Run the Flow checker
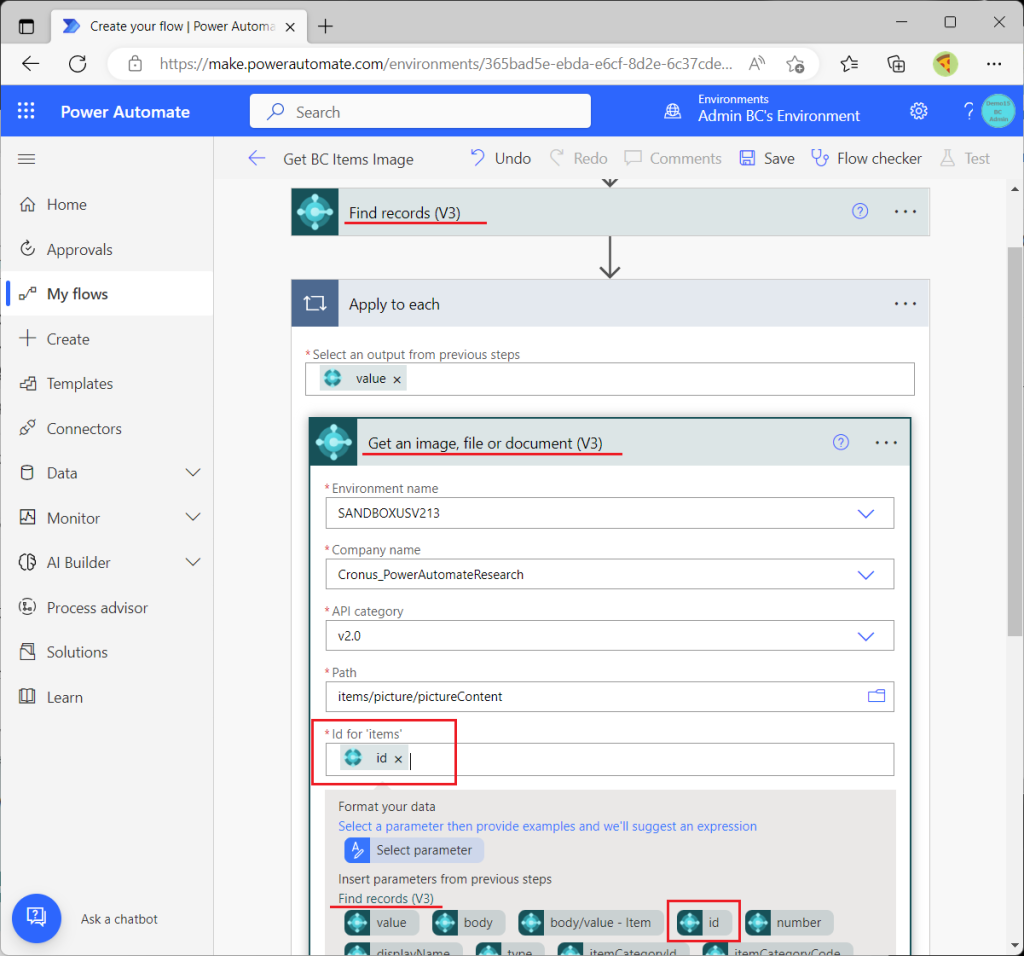The image size is (1024, 956). click(x=866, y=158)
